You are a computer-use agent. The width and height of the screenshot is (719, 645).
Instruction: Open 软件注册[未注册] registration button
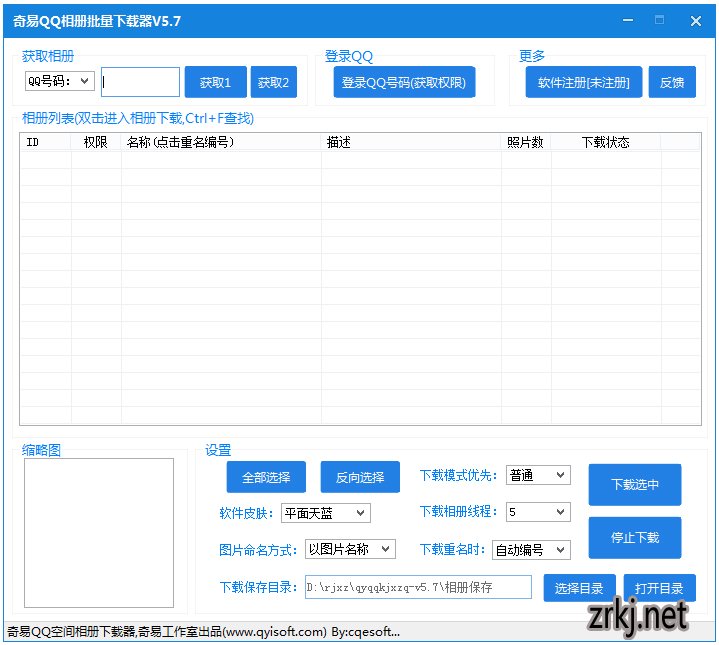[x=584, y=82]
